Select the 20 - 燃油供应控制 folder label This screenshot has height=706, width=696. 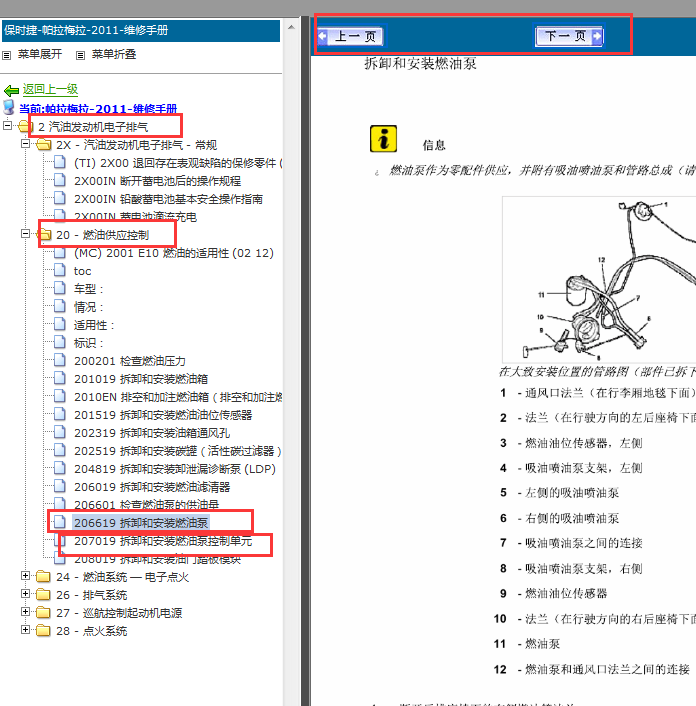102,235
